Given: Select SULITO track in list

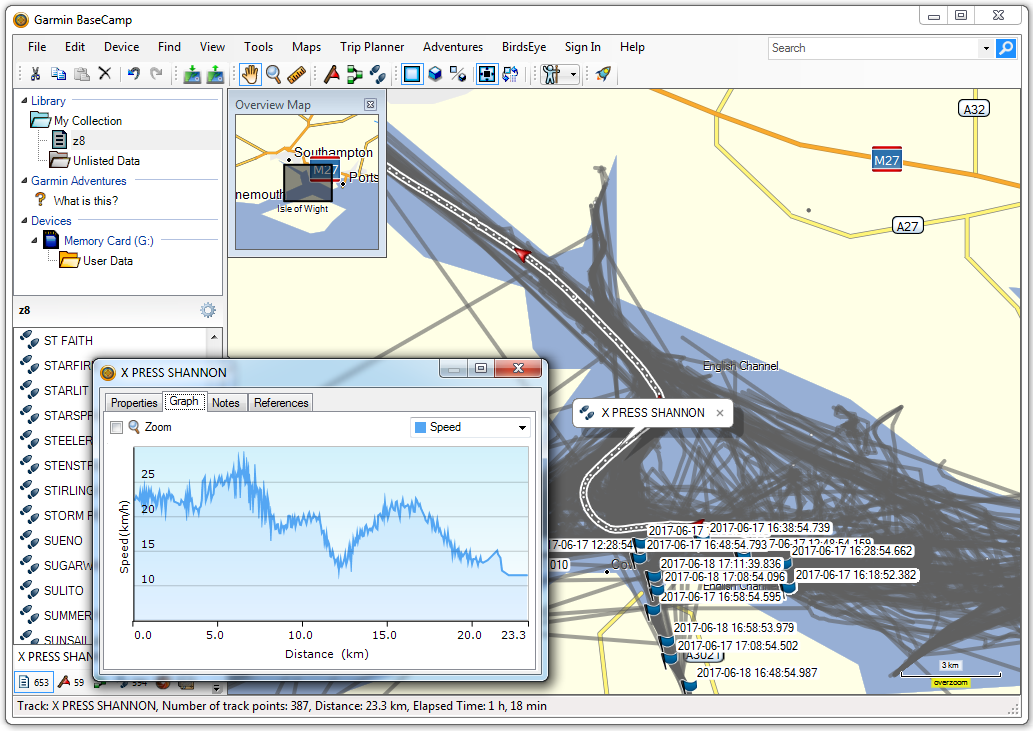Looking at the screenshot, I should click(63, 591).
